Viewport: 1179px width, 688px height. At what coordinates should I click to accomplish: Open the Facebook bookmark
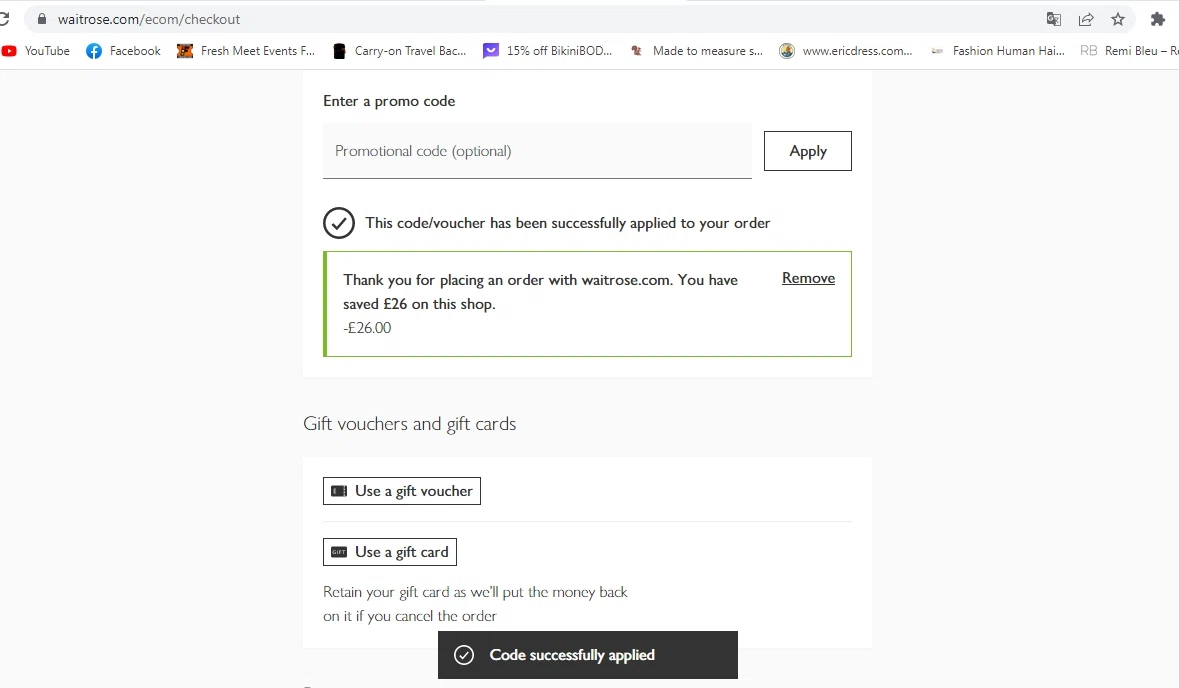coord(124,51)
